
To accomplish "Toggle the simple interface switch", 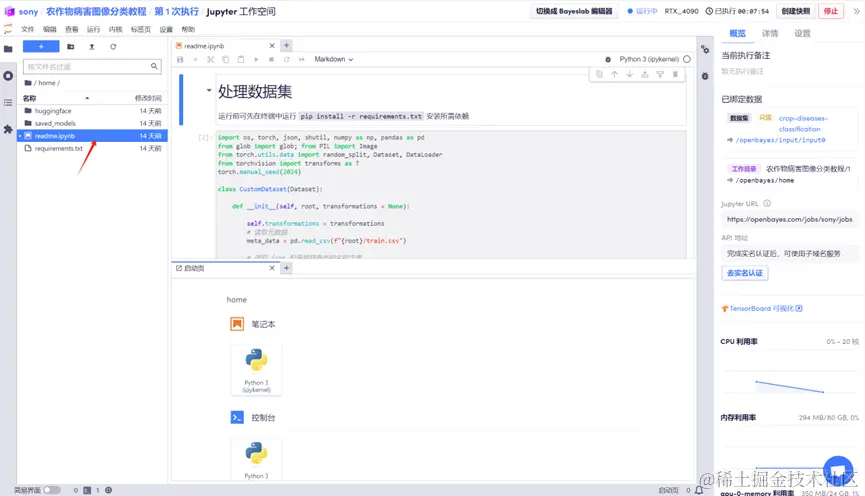I will pos(52,490).
